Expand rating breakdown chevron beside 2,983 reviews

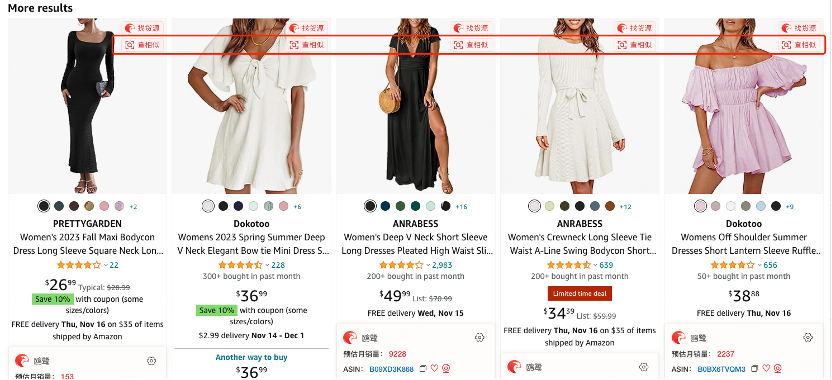428,265
